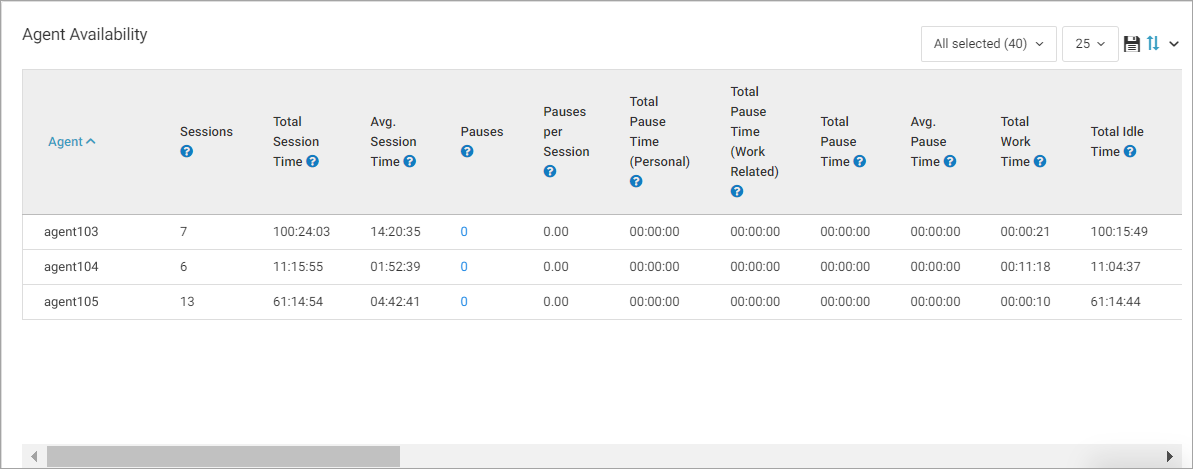This screenshot has width=1193, height=469.
Task: Open help icon beside Total Work Time
Action: [x=1039, y=161]
